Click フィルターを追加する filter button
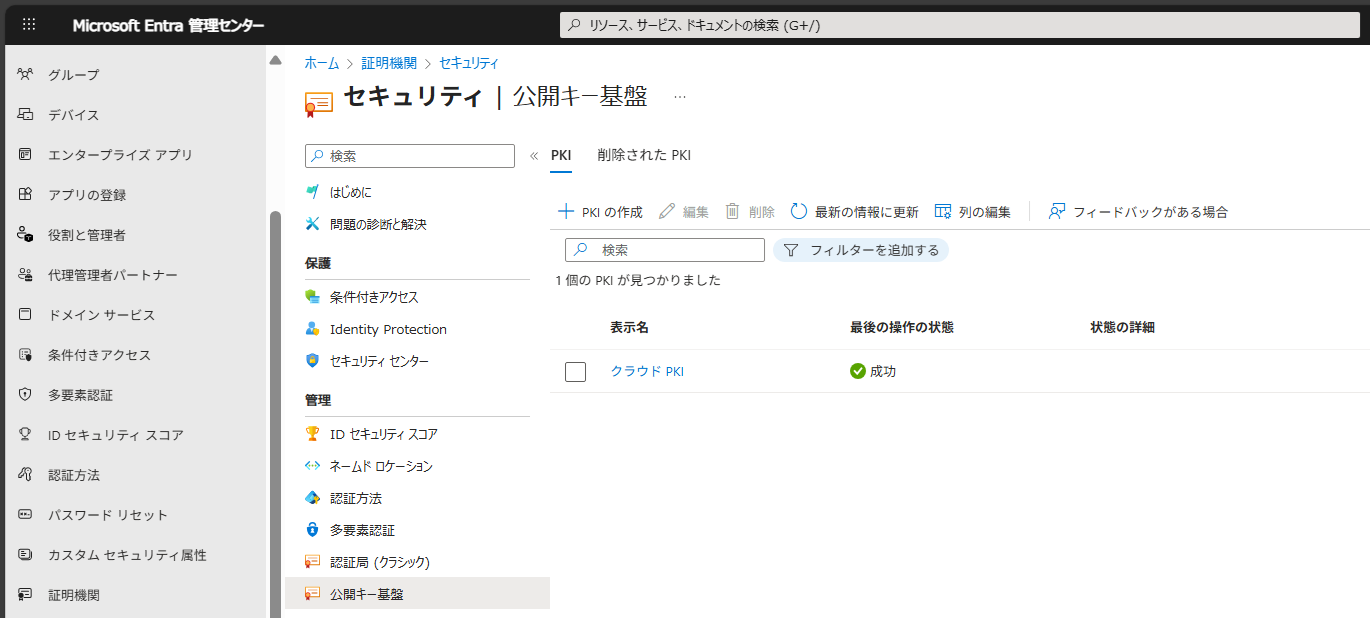1370x618 pixels. tap(861, 250)
